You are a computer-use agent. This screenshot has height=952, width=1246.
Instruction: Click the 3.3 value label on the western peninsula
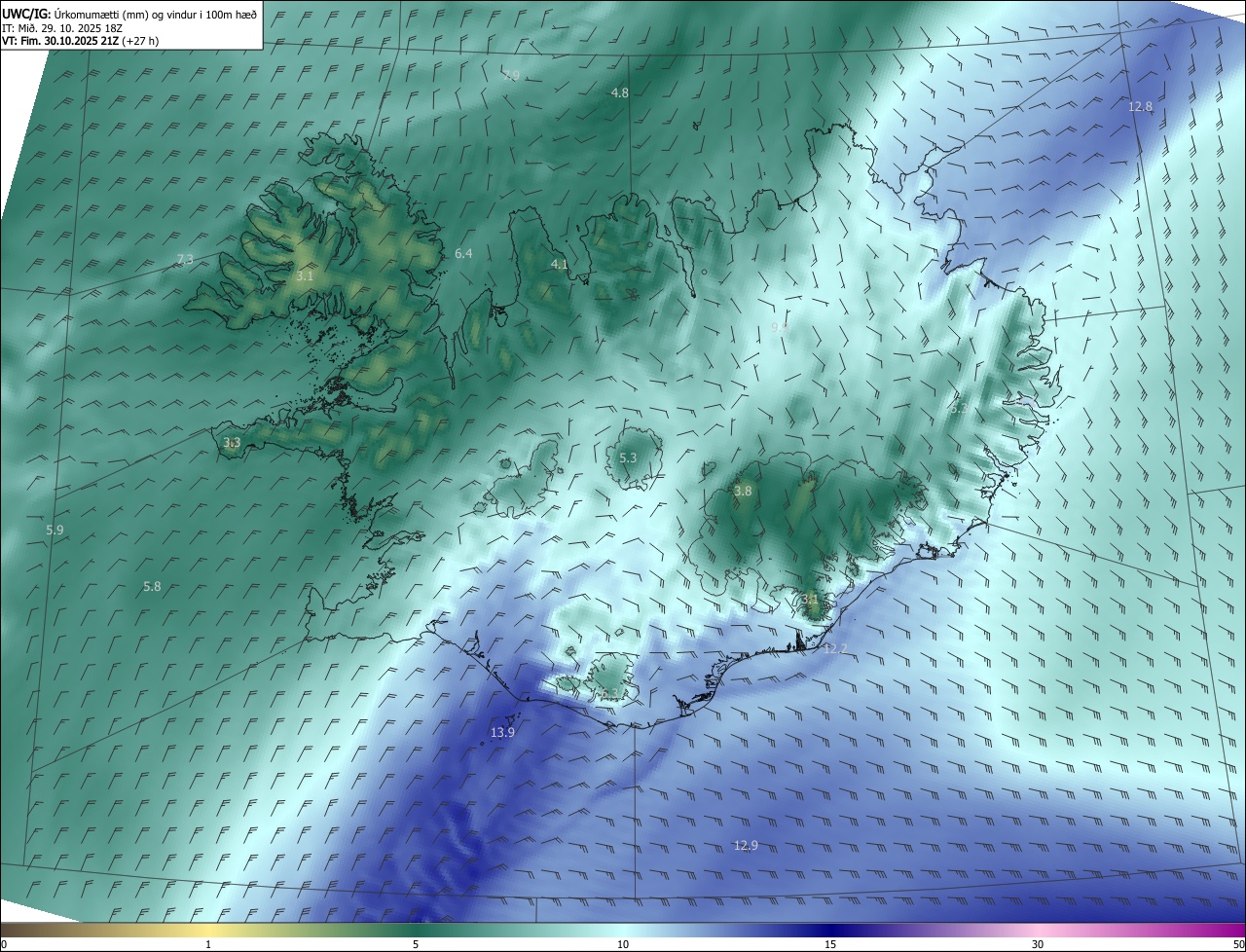tap(232, 443)
